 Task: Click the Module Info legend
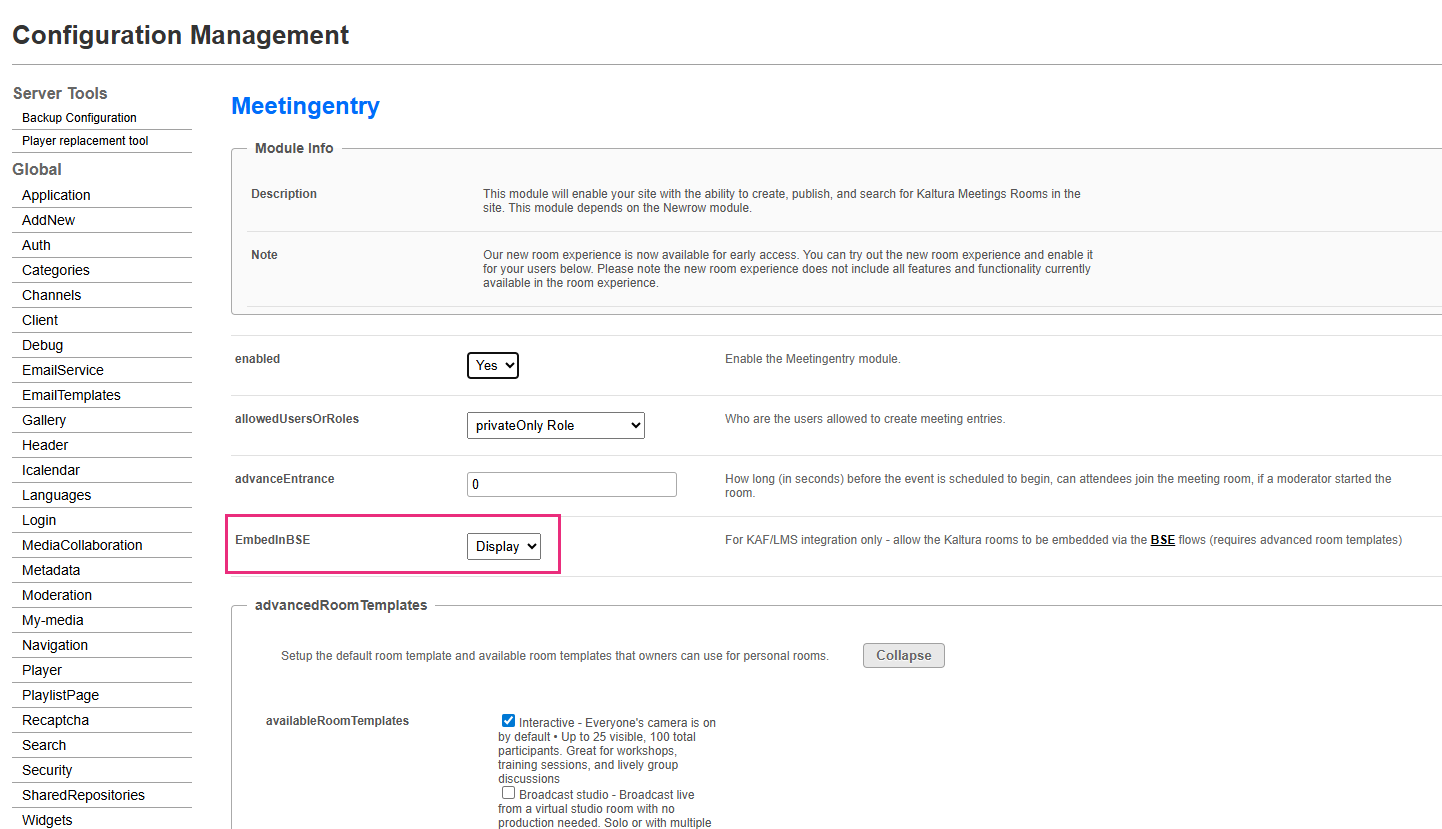(x=294, y=148)
